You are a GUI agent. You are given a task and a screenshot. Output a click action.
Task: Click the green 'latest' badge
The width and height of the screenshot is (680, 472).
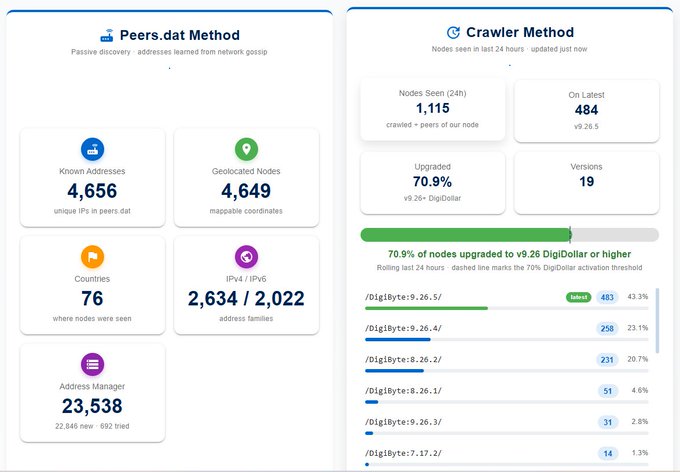point(579,297)
